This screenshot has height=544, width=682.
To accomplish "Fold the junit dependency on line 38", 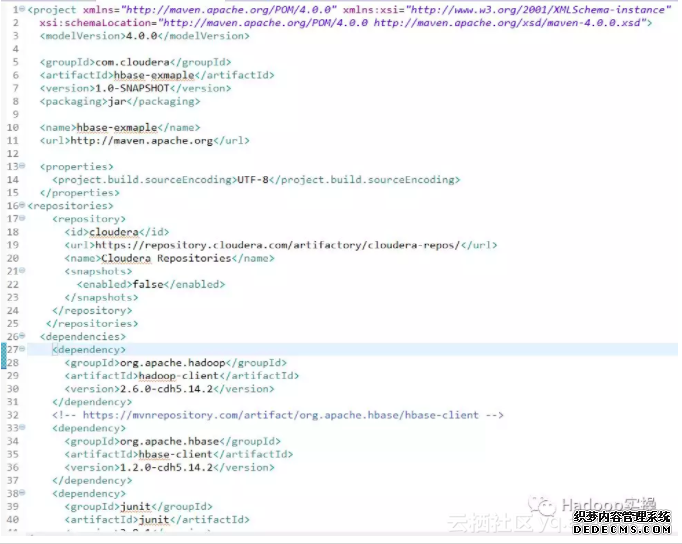I will tap(22, 493).
